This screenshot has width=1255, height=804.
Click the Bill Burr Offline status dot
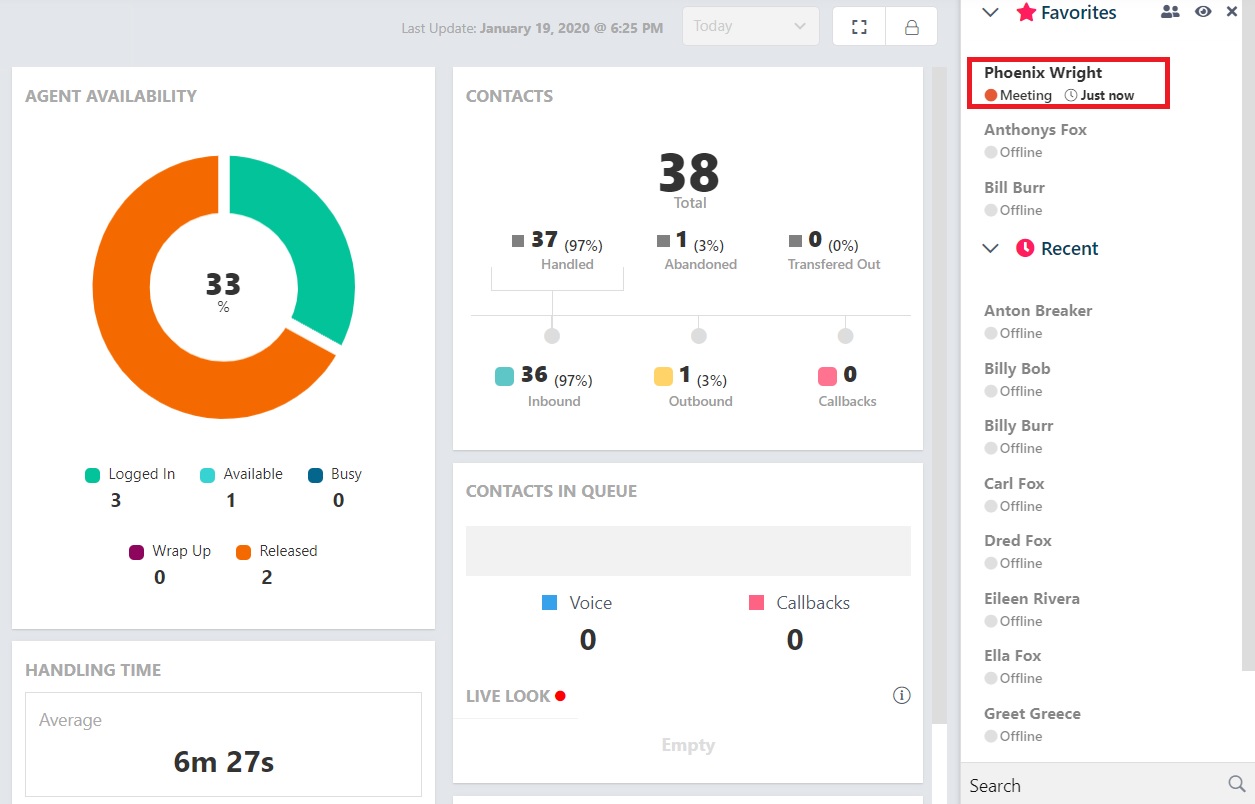click(991, 210)
